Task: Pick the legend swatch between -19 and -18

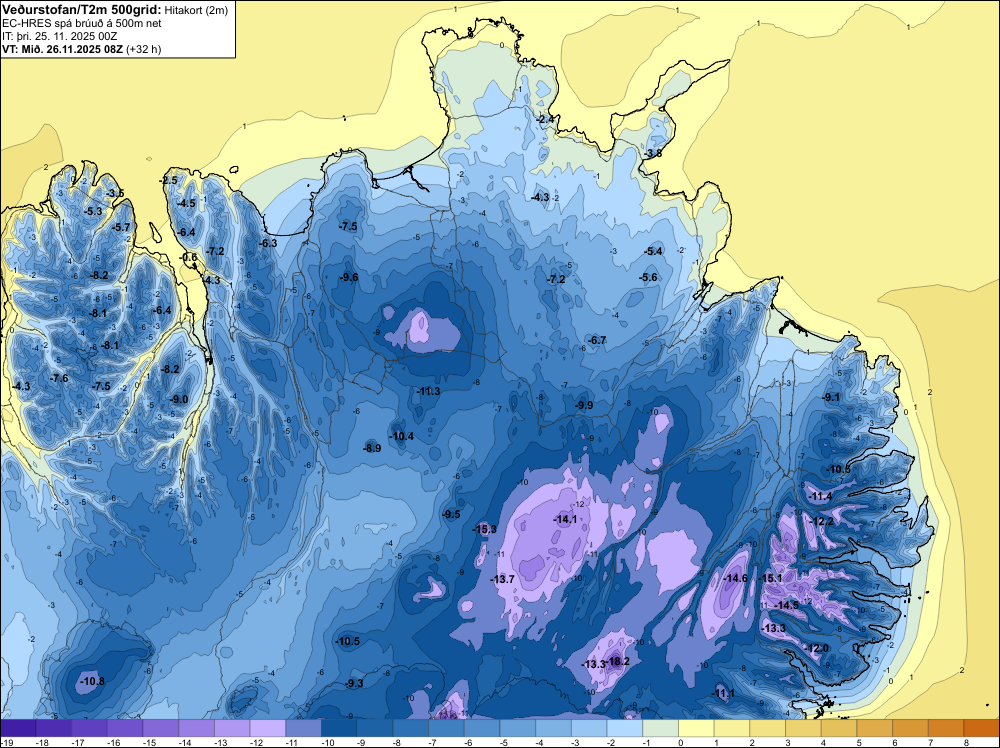Action: point(18,728)
